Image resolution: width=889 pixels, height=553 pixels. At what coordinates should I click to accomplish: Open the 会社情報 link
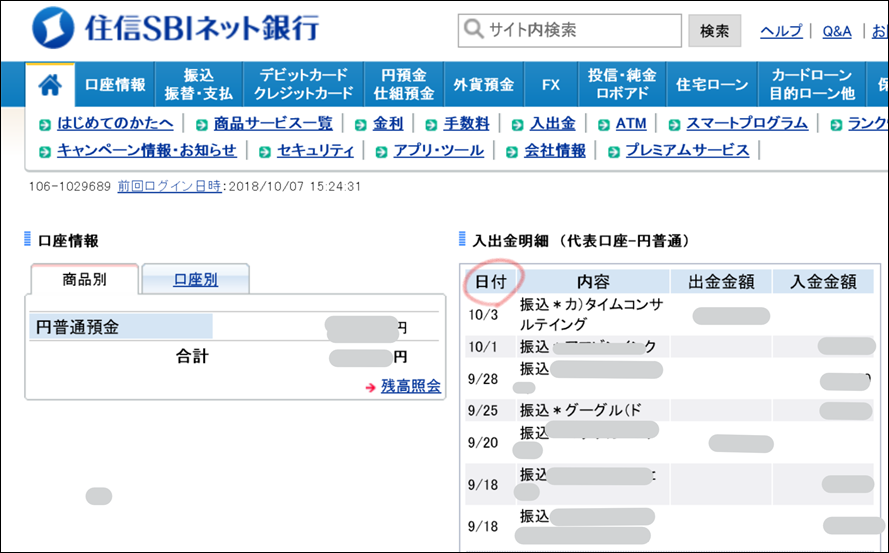click(554, 150)
